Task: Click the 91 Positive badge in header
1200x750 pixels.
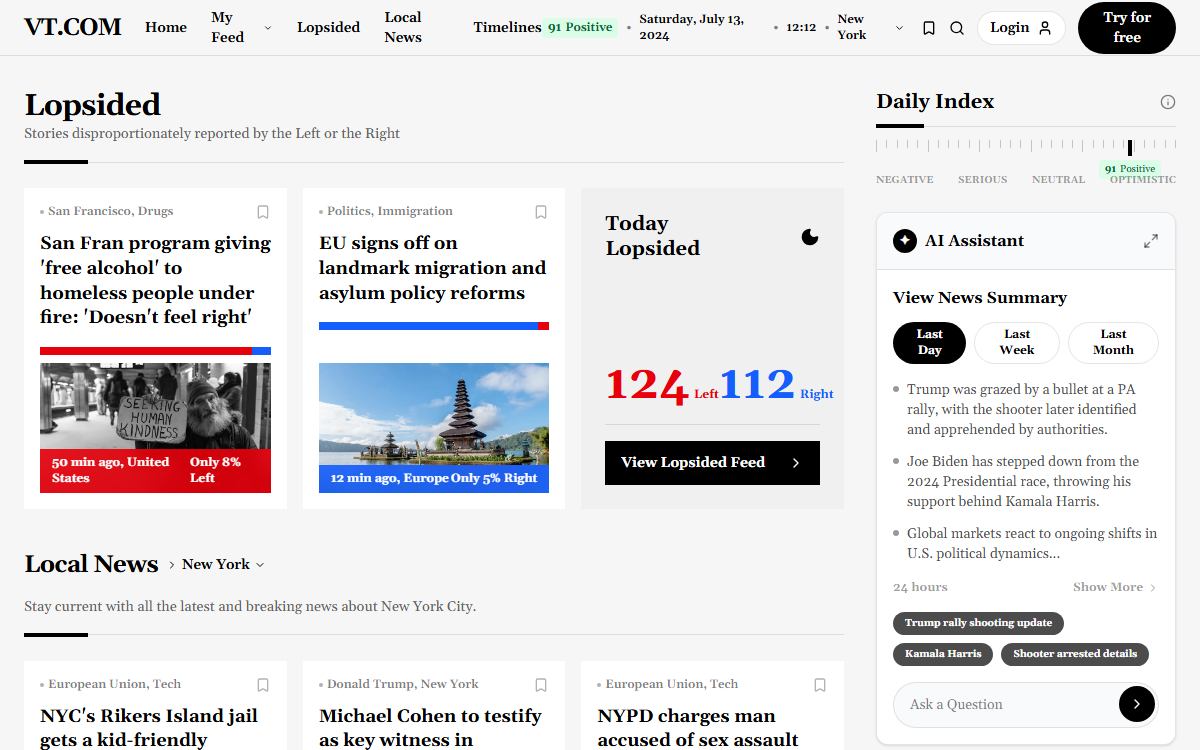Action: pyautogui.click(x=580, y=27)
